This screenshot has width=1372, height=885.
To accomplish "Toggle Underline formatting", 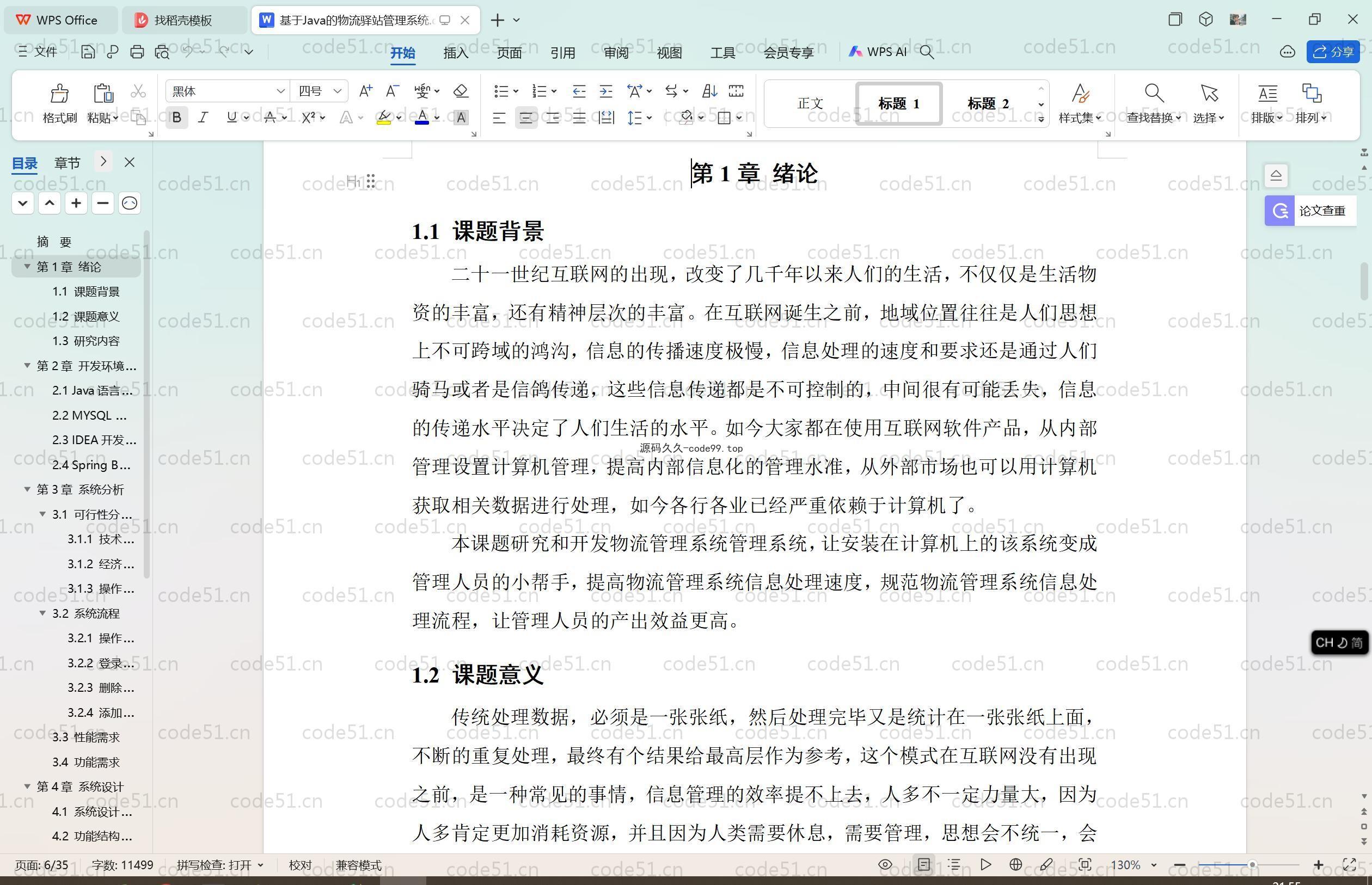I will tap(231, 118).
